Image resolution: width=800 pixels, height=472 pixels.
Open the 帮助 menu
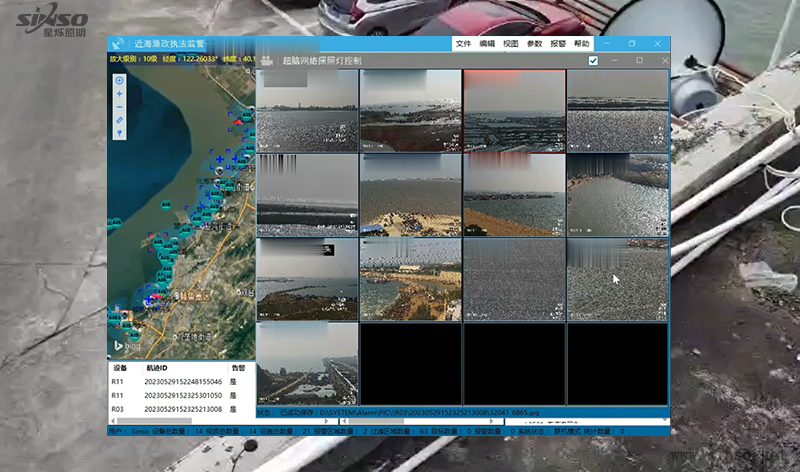tap(582, 44)
